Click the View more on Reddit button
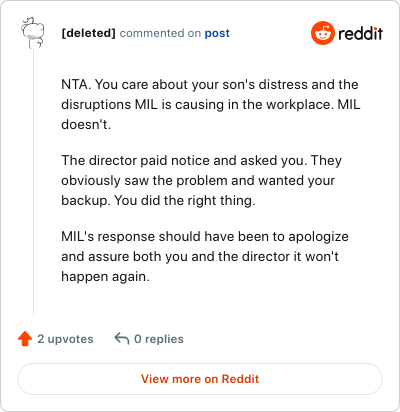The height and width of the screenshot is (412, 400). coord(200,379)
